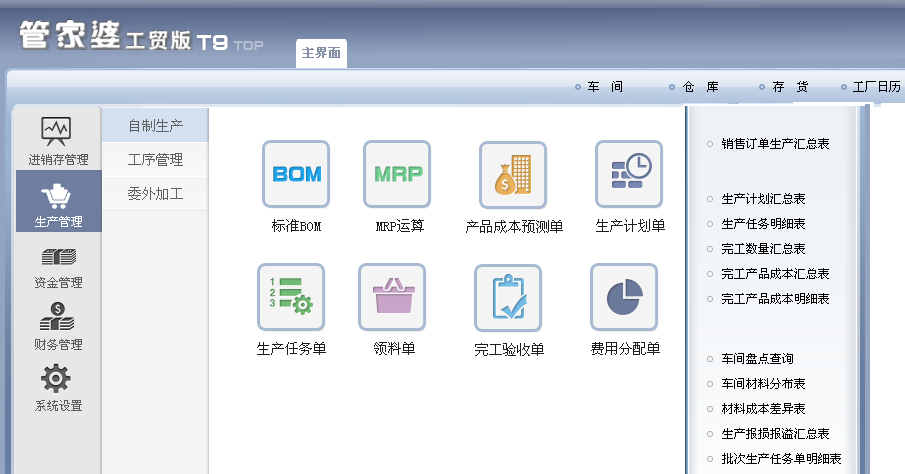This screenshot has height=474, width=905.
Task: Open the 车间材料分布表 report
Action: coord(763,383)
